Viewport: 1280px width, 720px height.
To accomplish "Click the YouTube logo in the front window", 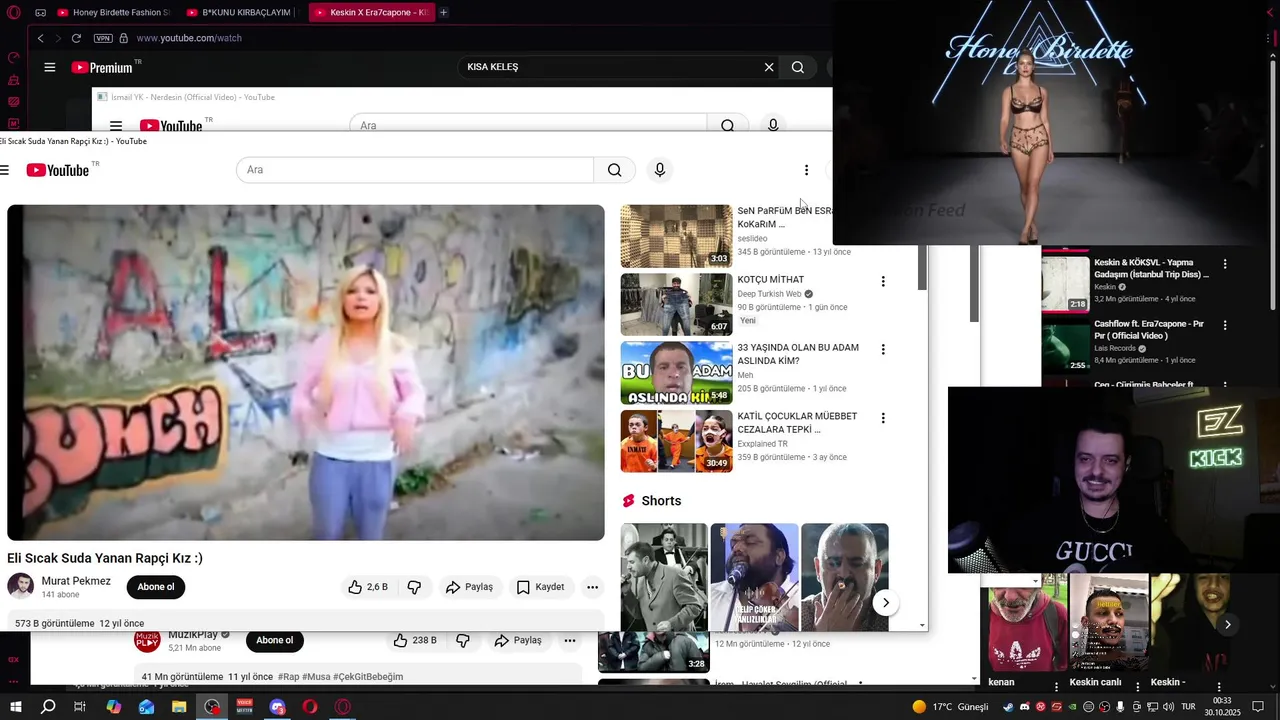I will (57, 170).
